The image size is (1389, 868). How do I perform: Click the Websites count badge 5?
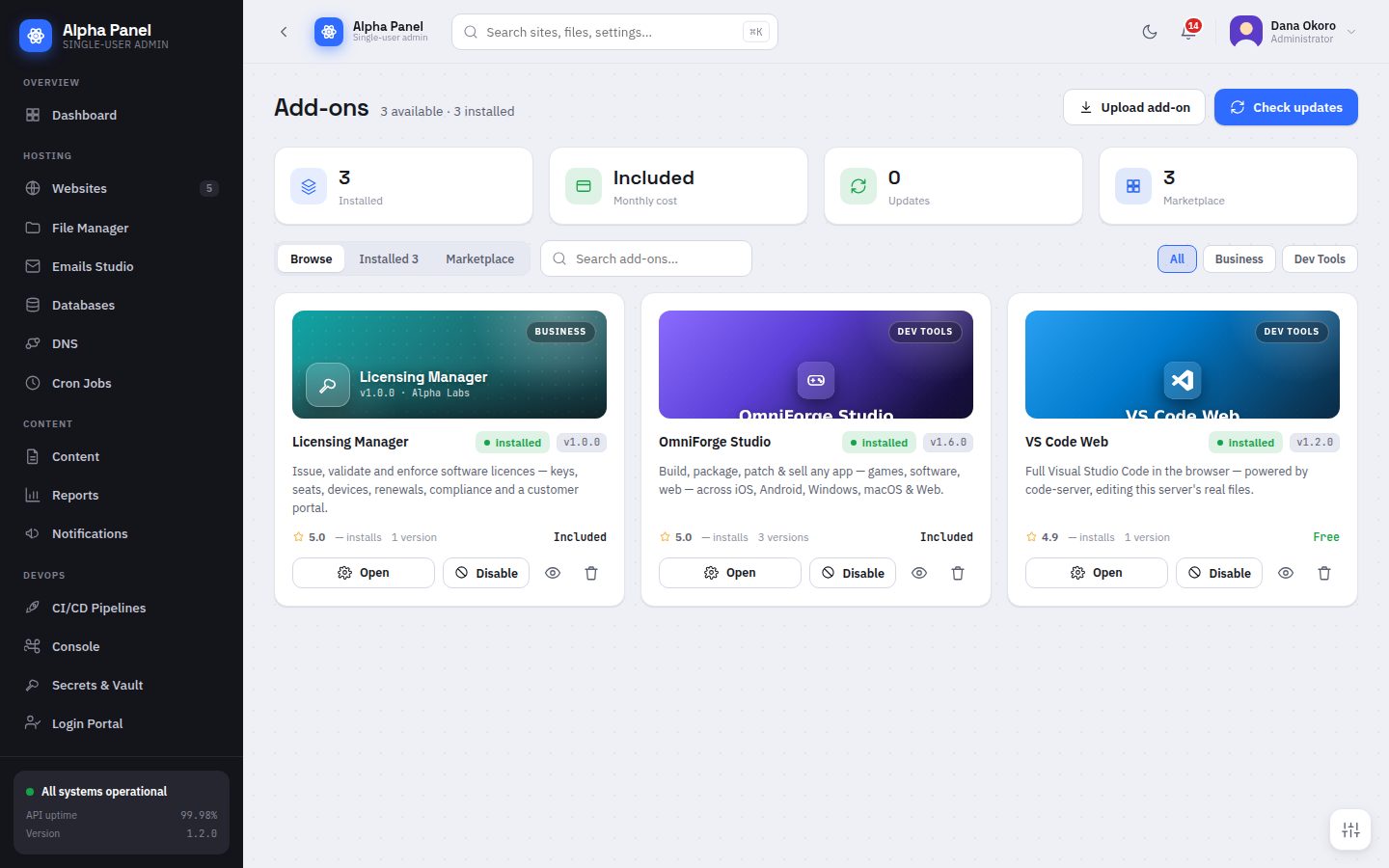pyautogui.click(x=209, y=188)
